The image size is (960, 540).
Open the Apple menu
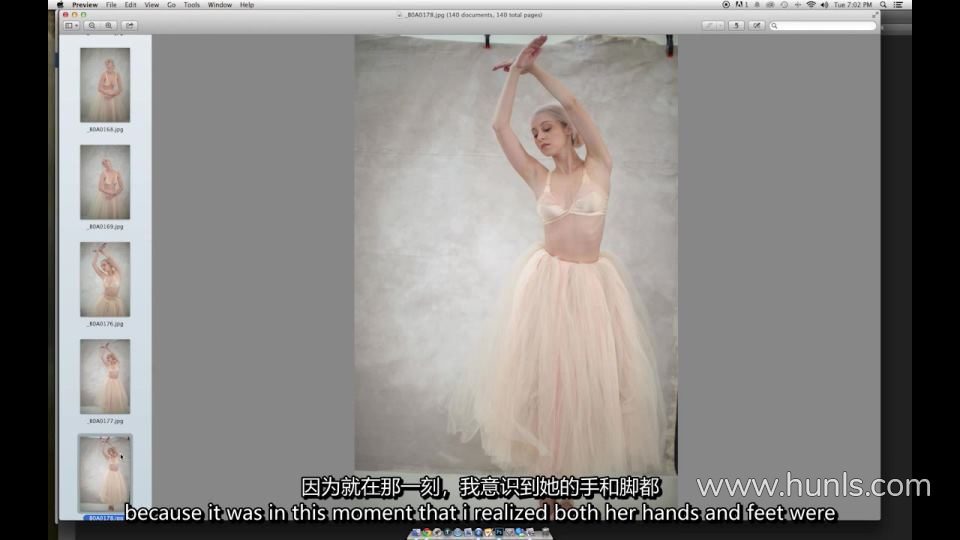click(60, 4)
